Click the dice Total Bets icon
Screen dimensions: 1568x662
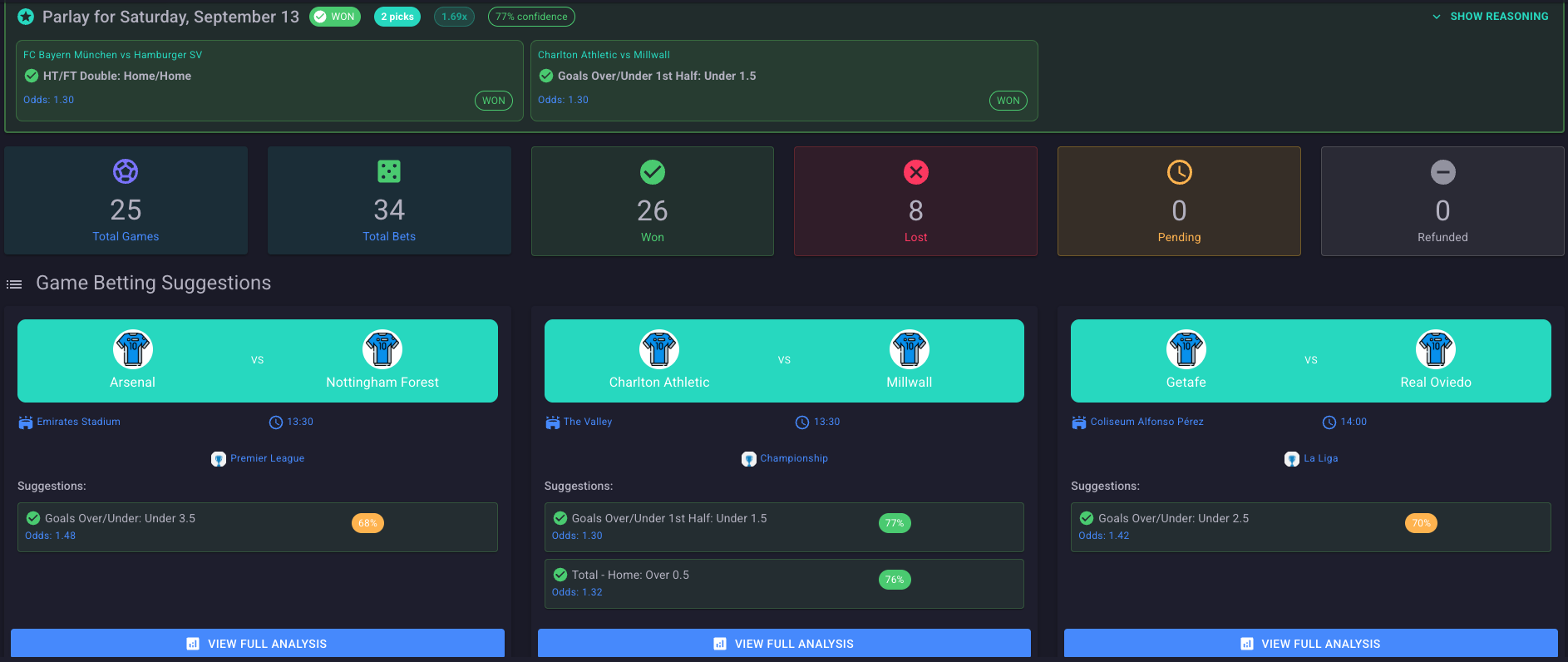(x=389, y=172)
